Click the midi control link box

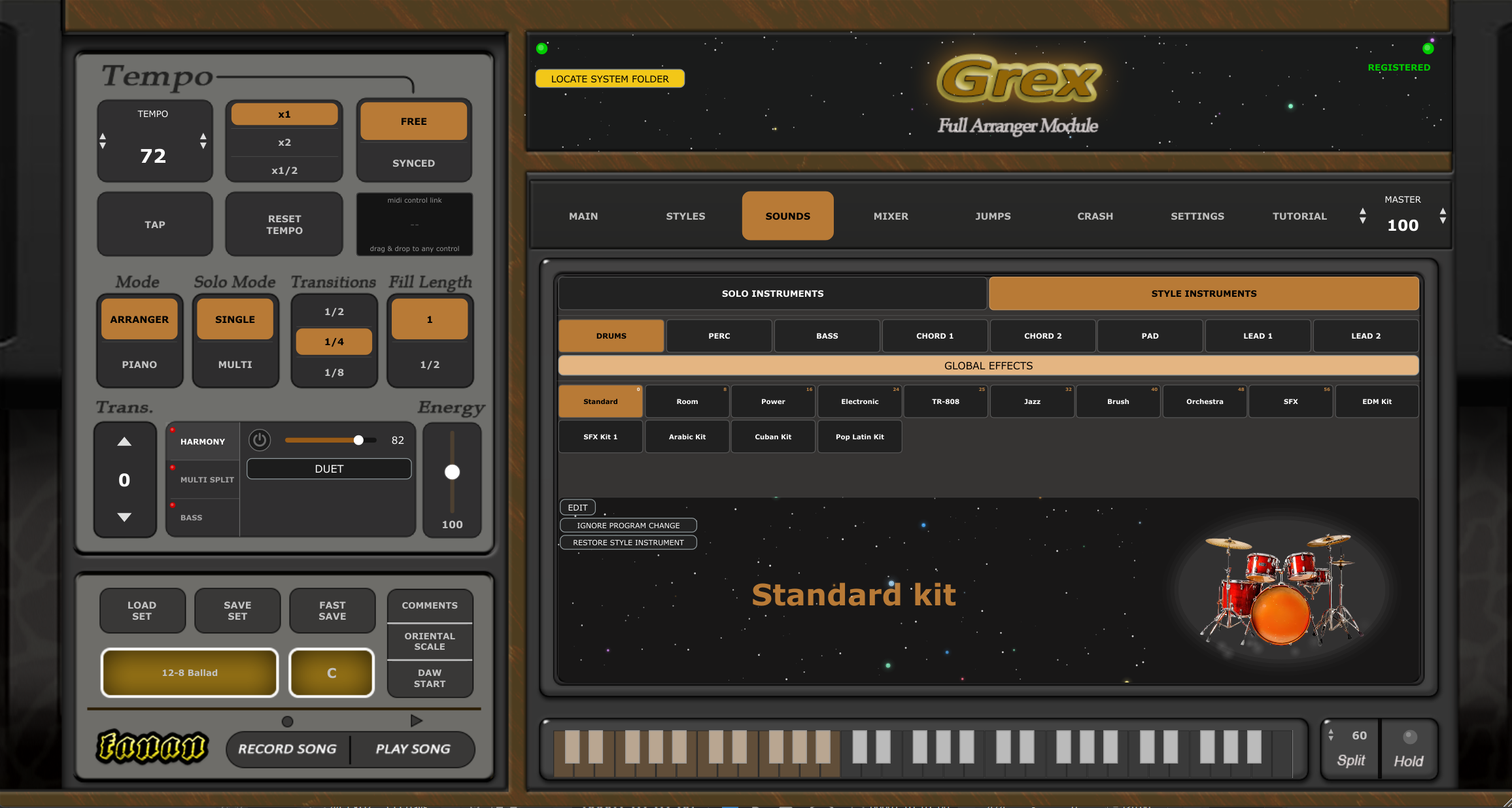point(415,224)
